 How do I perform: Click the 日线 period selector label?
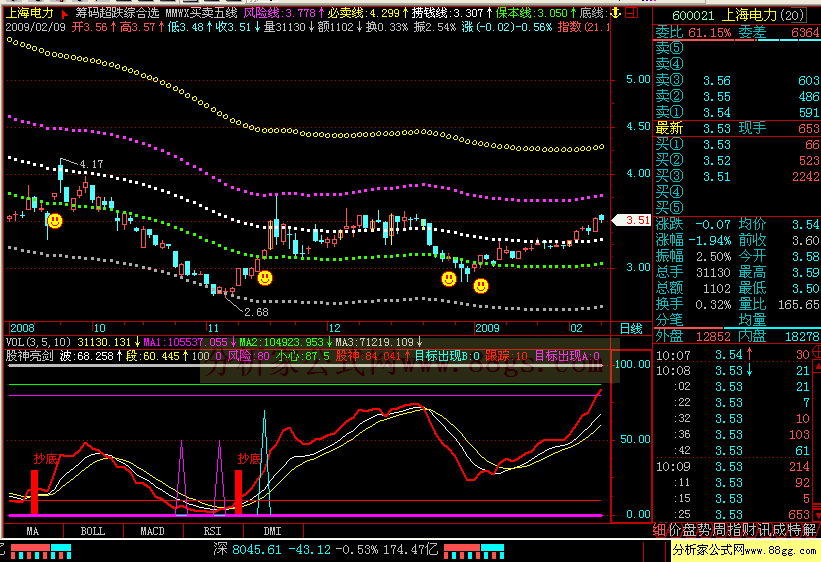631,328
